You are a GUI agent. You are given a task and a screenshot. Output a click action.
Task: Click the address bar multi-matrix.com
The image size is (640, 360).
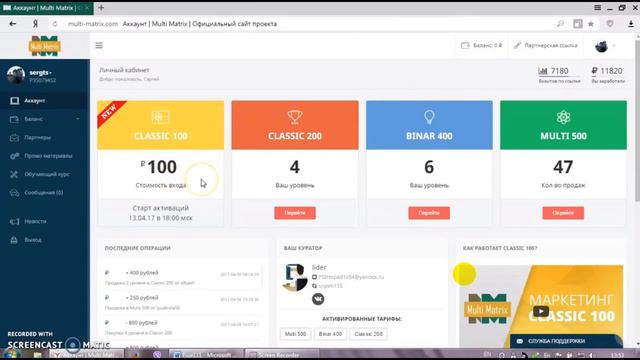pyautogui.click(x=93, y=24)
